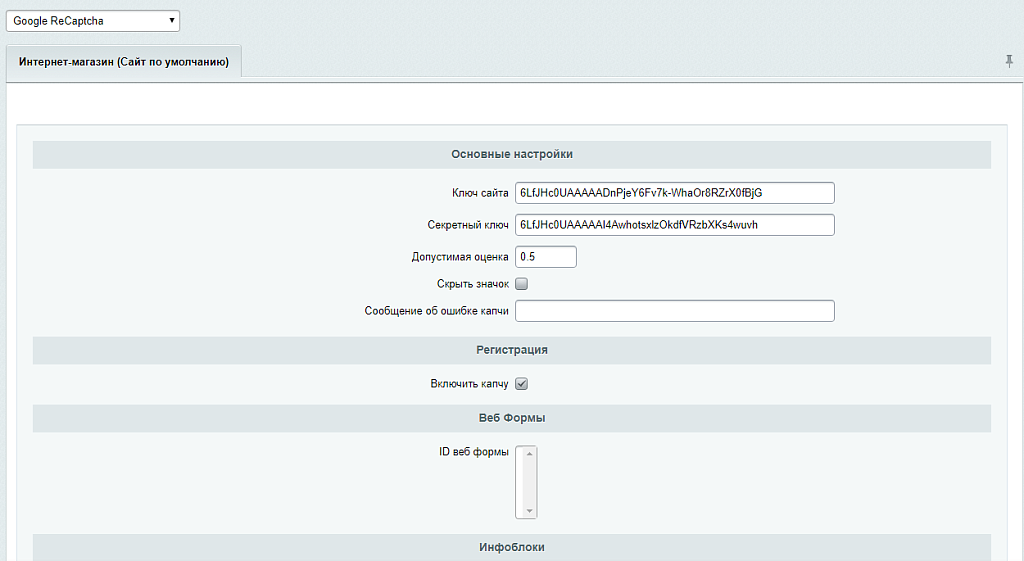Click the Инфоблоки section header

(511, 548)
